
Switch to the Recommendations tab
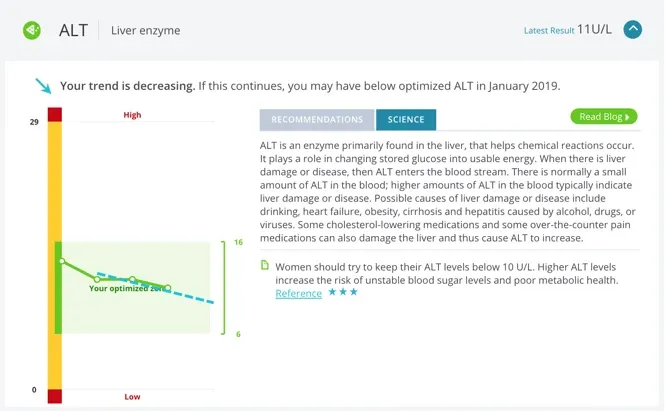317,120
